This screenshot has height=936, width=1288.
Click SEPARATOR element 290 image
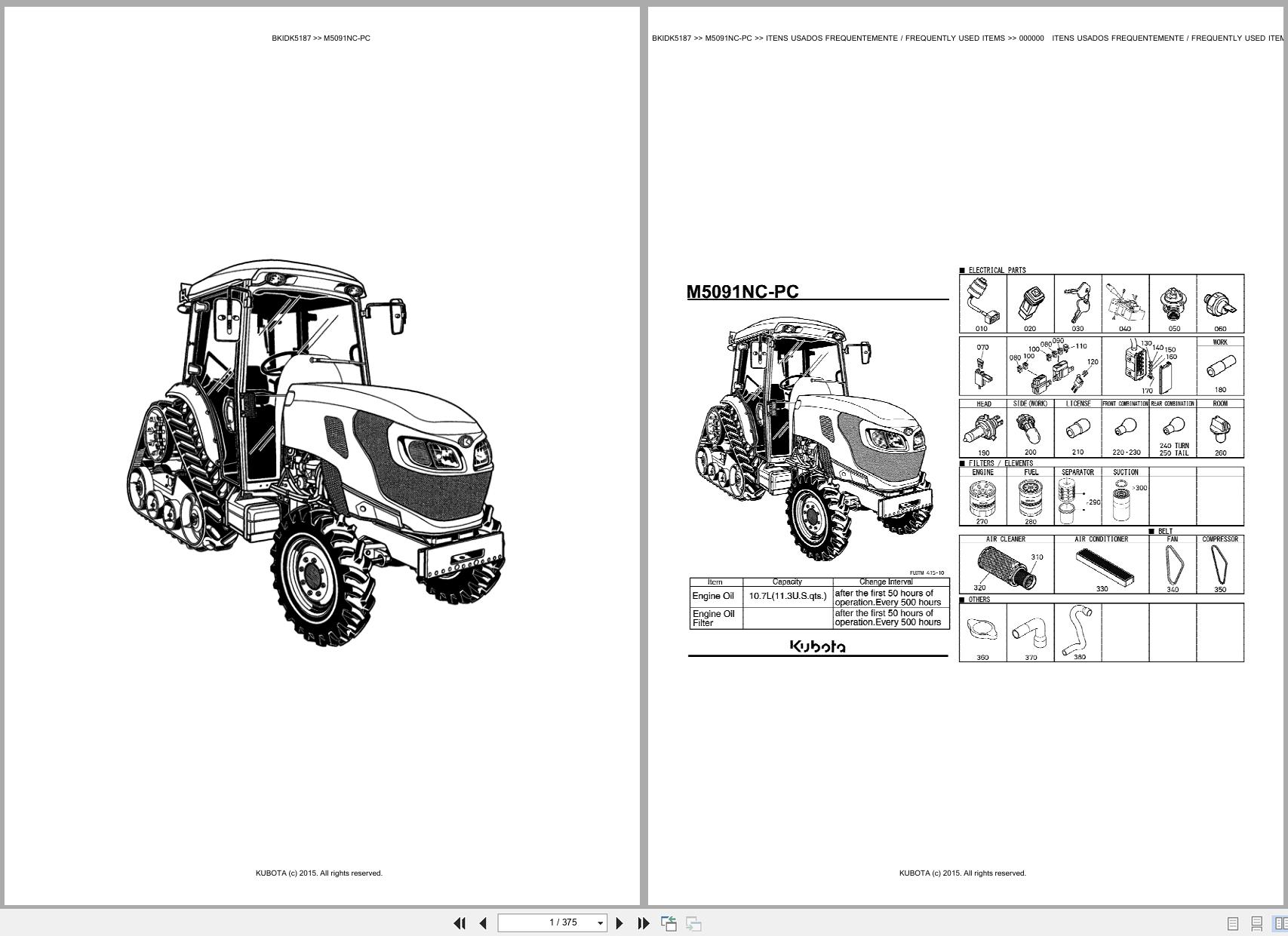[1067, 501]
